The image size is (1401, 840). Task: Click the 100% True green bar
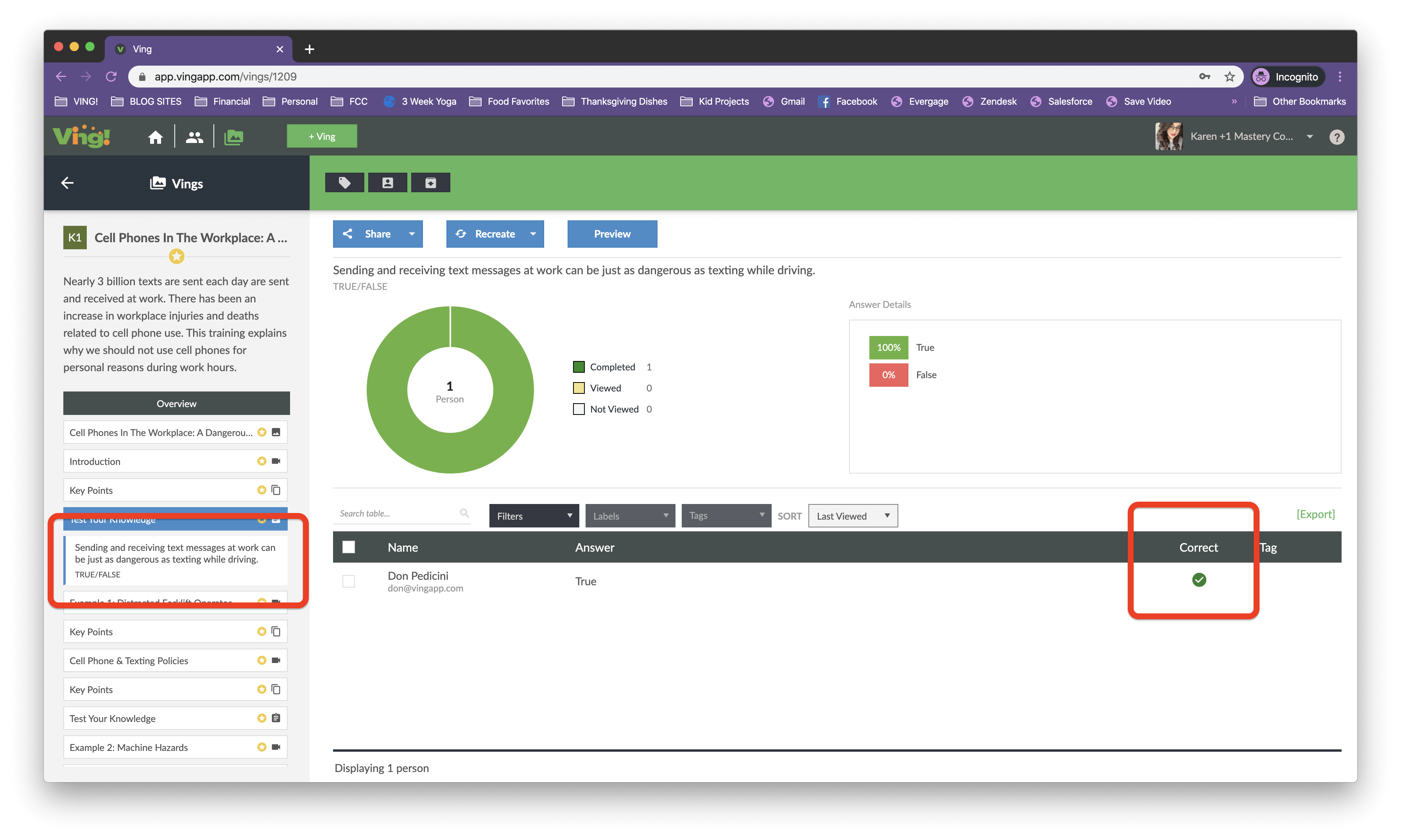[889, 347]
